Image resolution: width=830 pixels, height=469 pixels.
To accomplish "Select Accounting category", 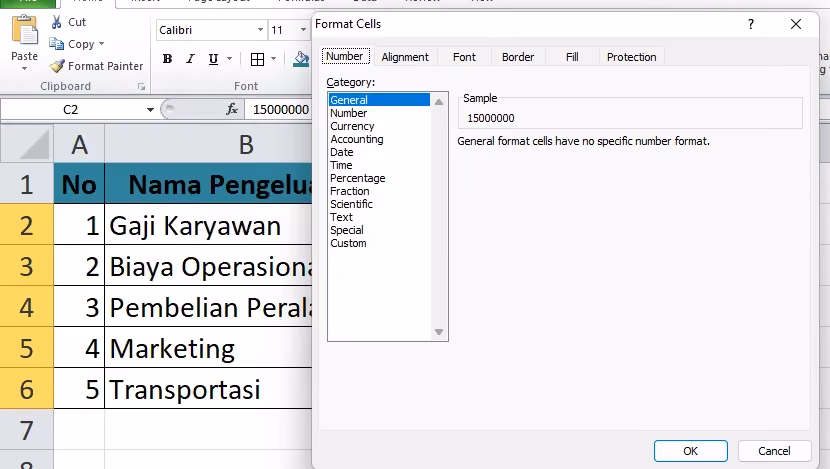I will 379,139.
